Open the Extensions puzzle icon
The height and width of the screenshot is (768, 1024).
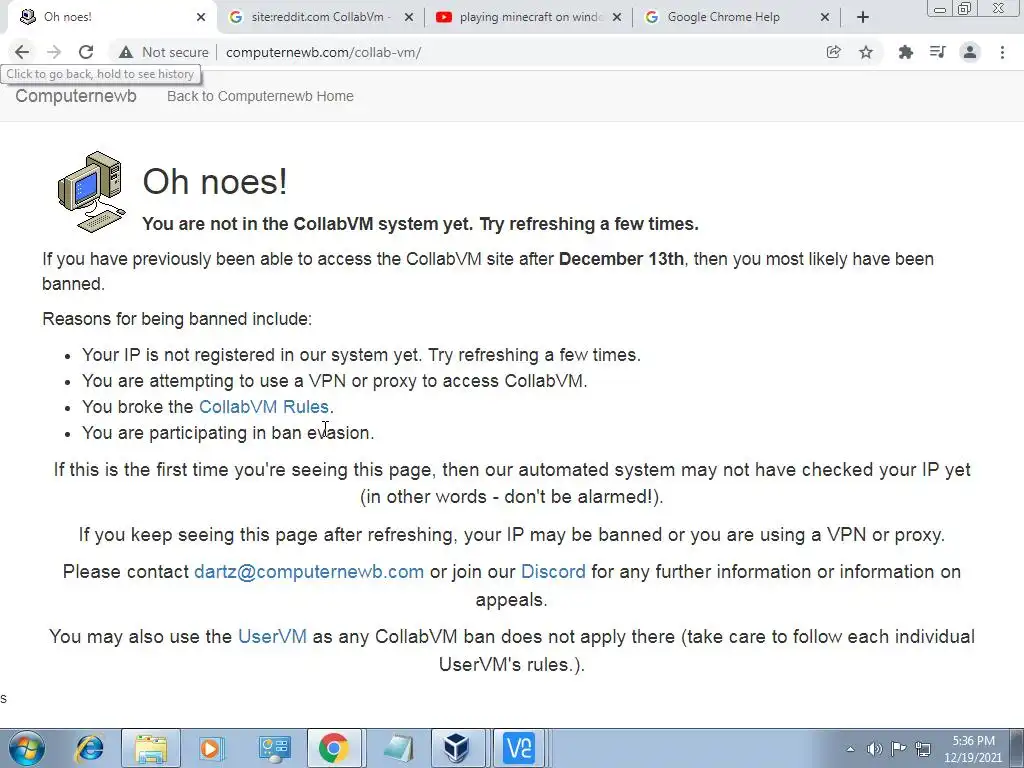point(905,52)
